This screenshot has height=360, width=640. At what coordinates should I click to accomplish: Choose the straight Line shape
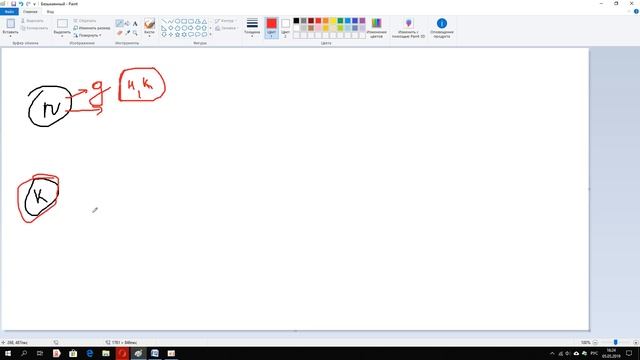click(x=164, y=21)
